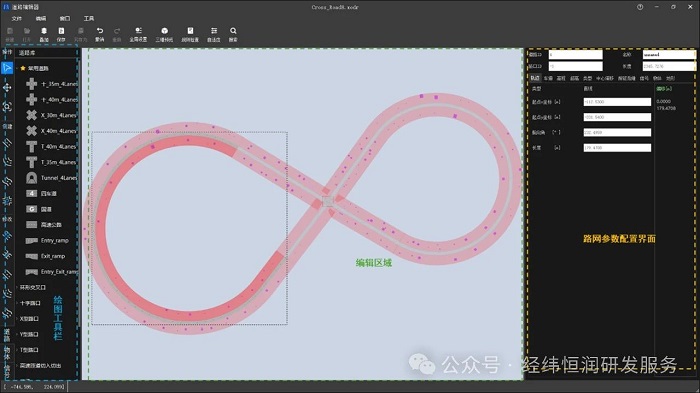Choose the +_35m_4Lanes crossroad template
The height and width of the screenshot is (393, 700).
click(51, 84)
